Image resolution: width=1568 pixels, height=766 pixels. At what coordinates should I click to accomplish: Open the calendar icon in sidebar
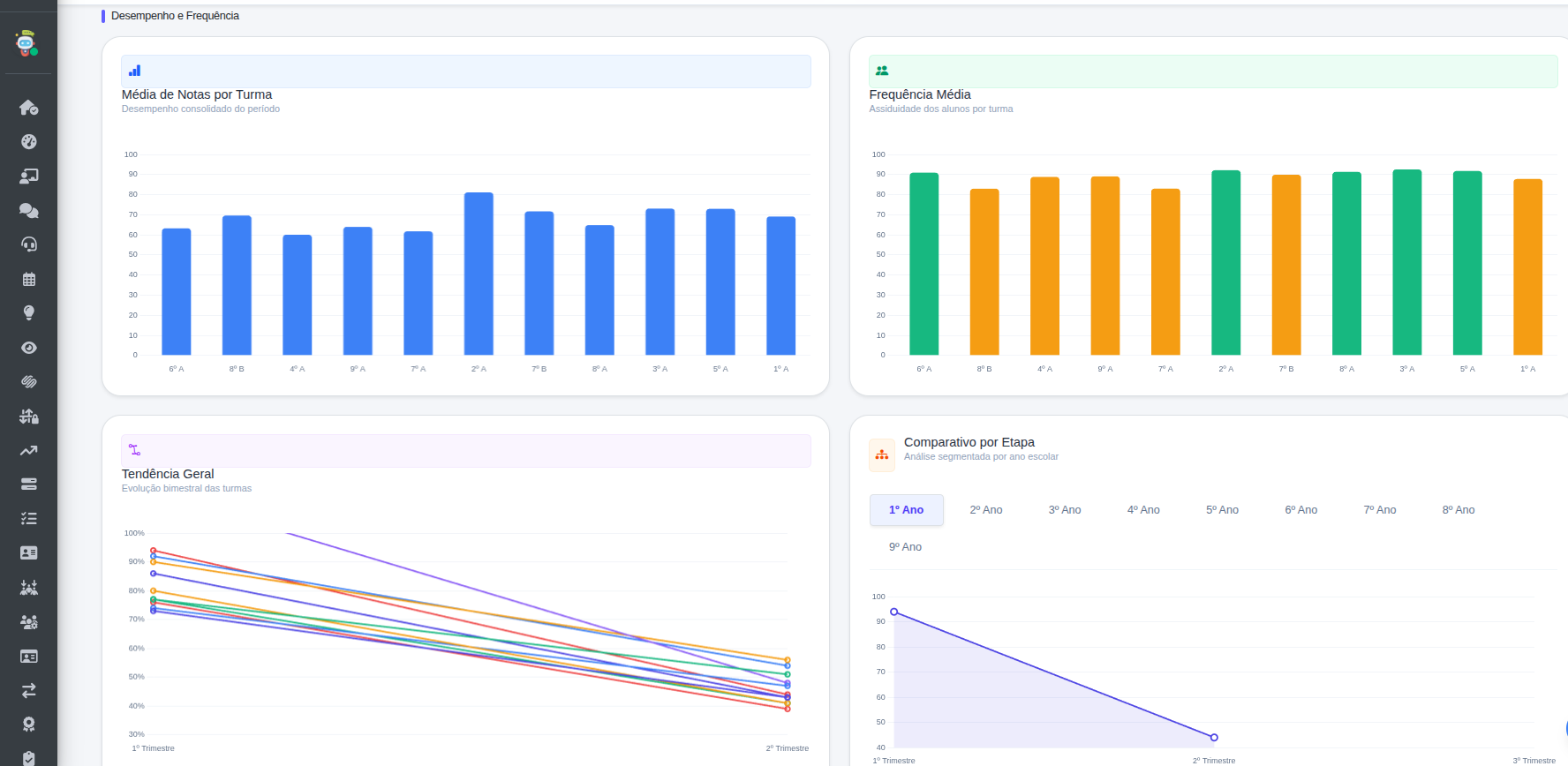[x=28, y=279]
